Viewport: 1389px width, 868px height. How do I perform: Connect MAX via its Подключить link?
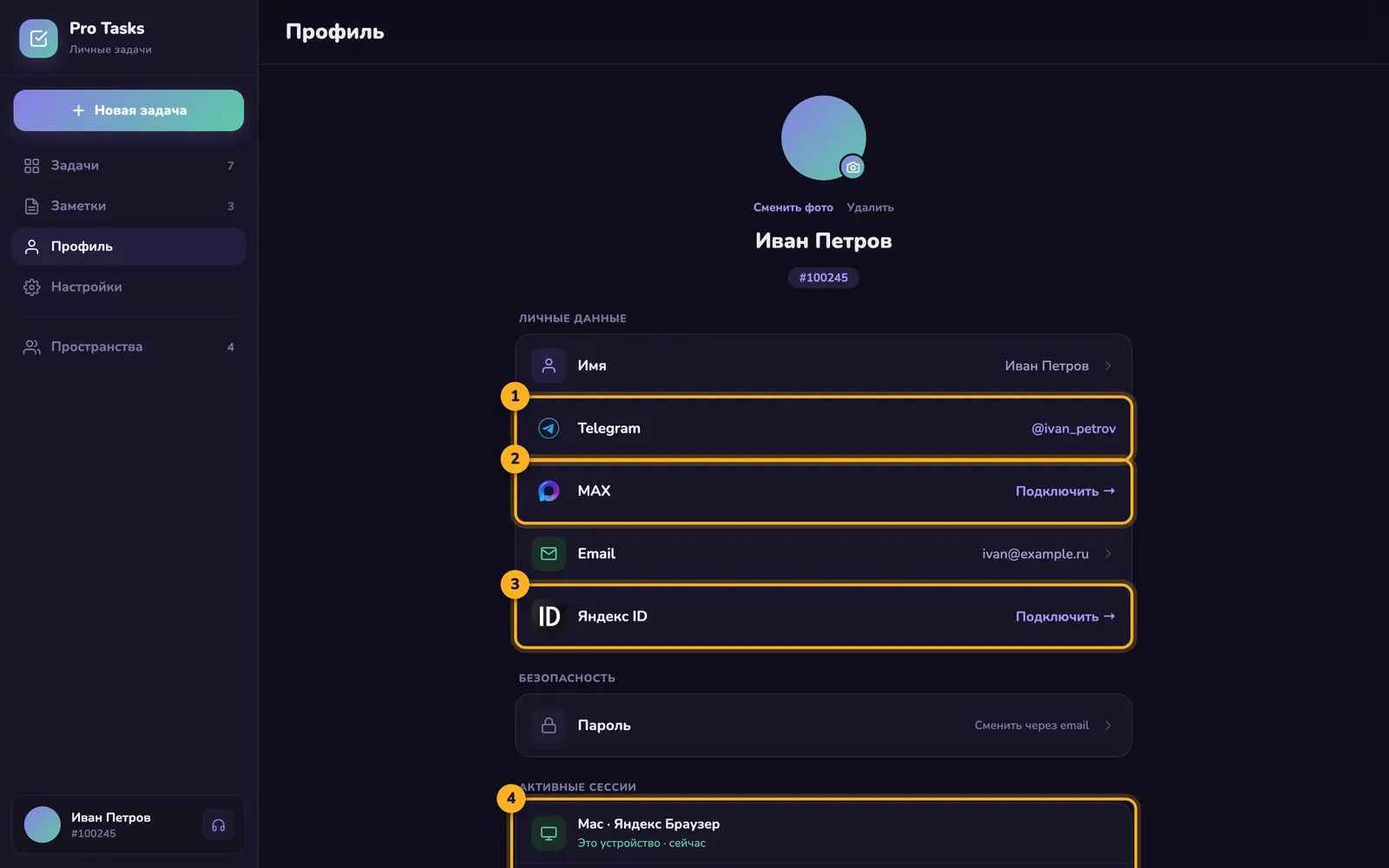[1065, 491]
